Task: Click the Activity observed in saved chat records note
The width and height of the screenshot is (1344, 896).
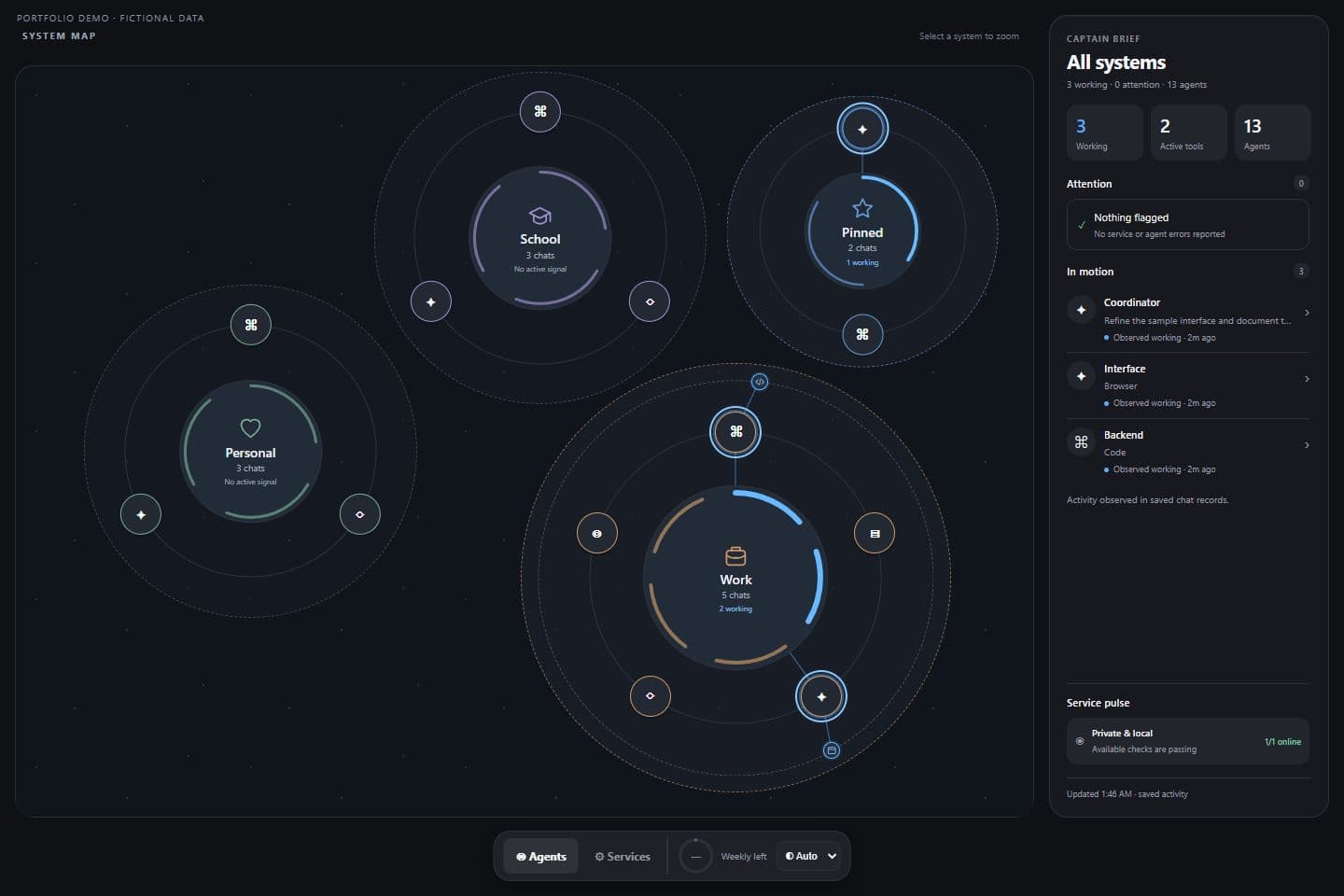Action: [1148, 500]
